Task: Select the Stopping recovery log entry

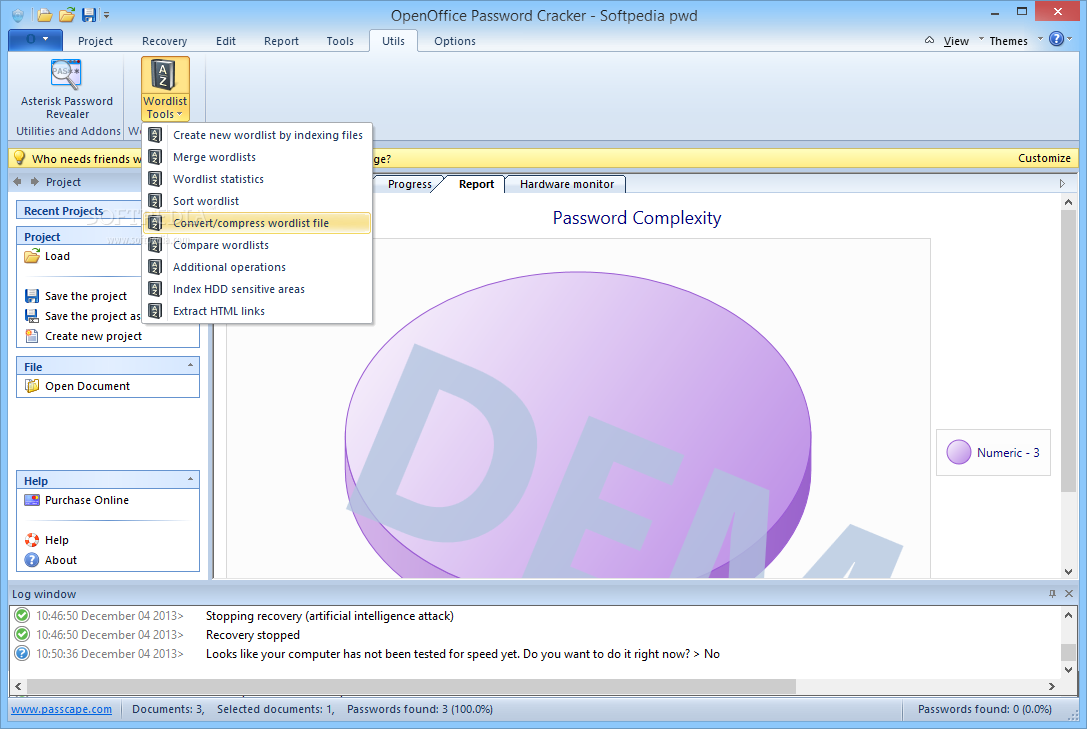Action: (x=329, y=616)
